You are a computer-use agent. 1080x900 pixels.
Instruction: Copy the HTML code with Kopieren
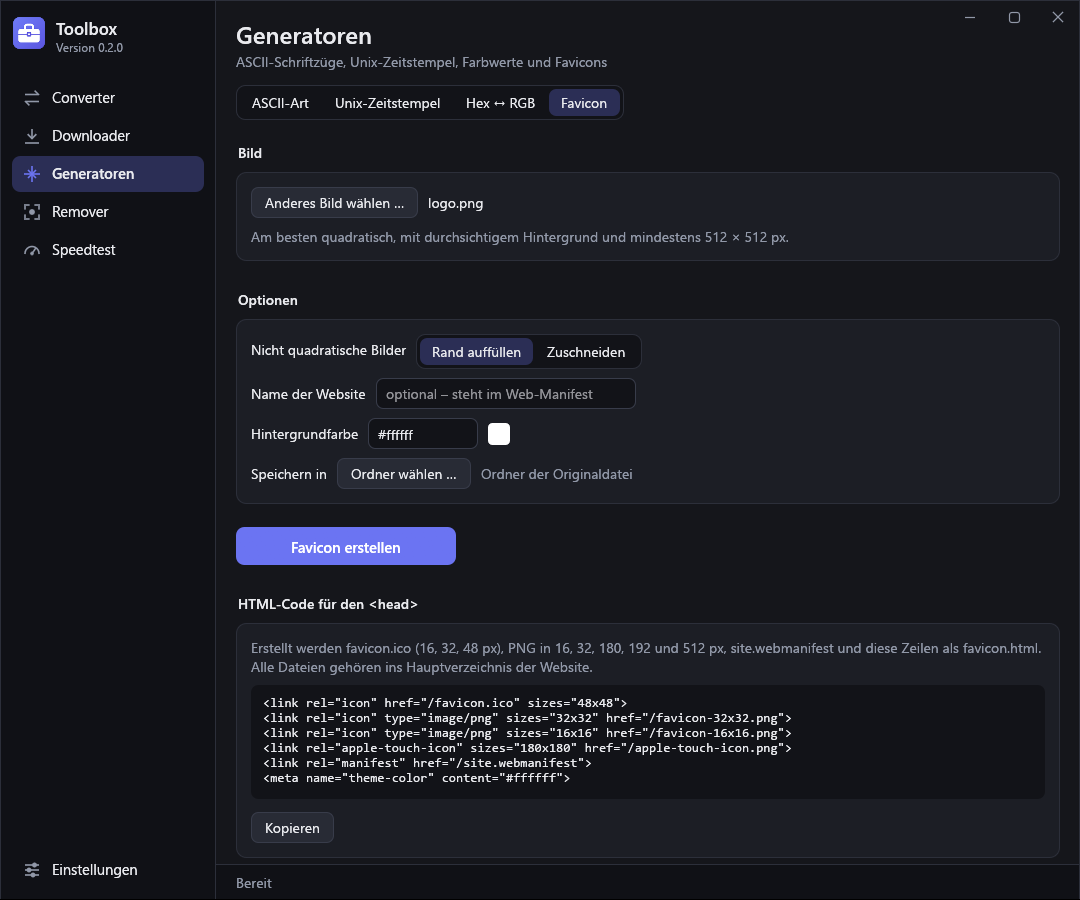point(292,828)
